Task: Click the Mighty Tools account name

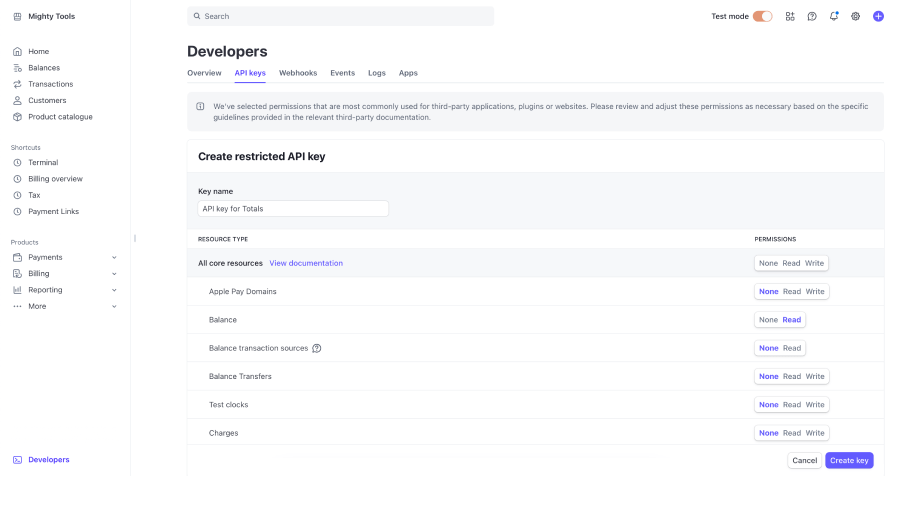Action: coord(52,17)
